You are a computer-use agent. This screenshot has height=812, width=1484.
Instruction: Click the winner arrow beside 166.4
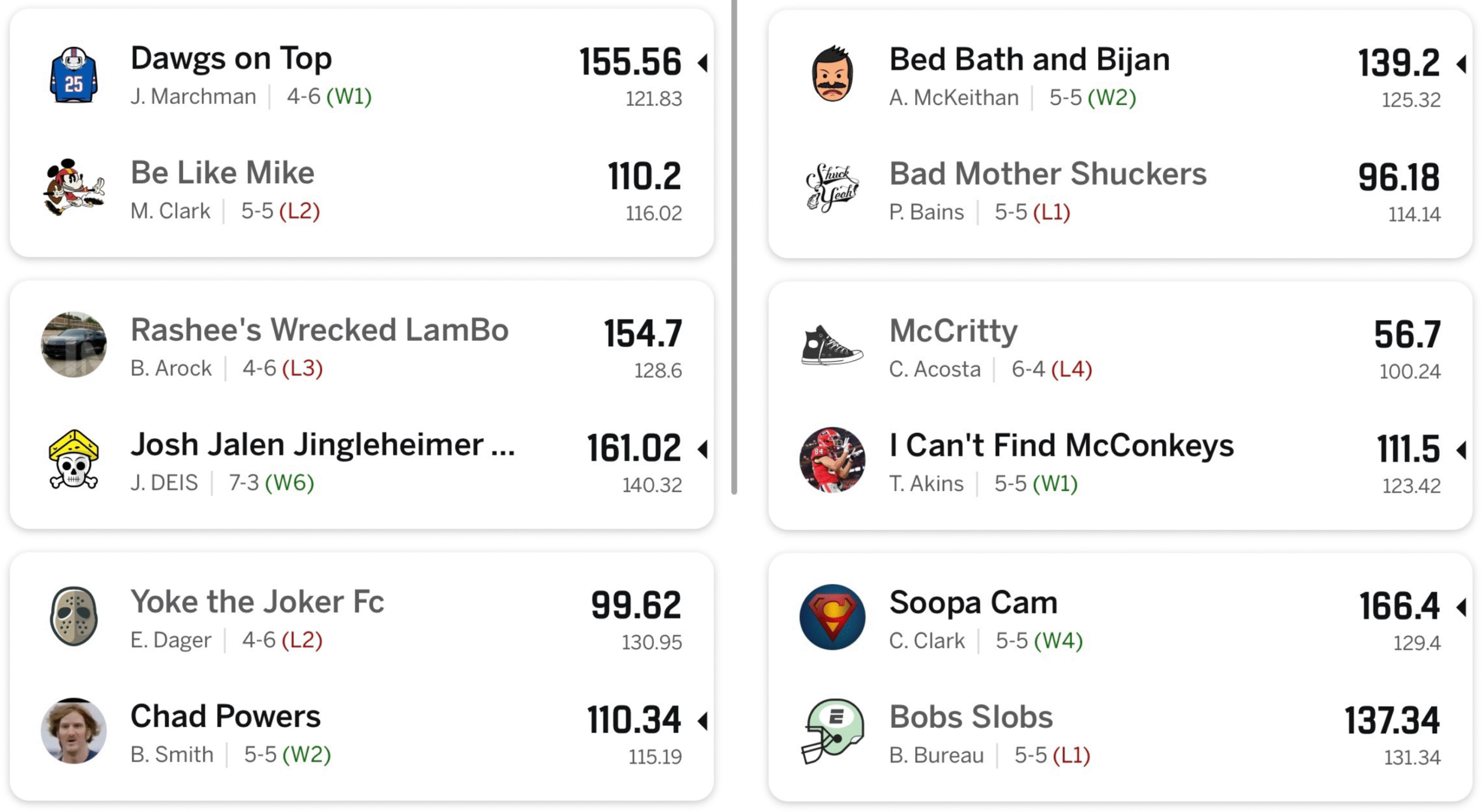pyautogui.click(x=1461, y=607)
